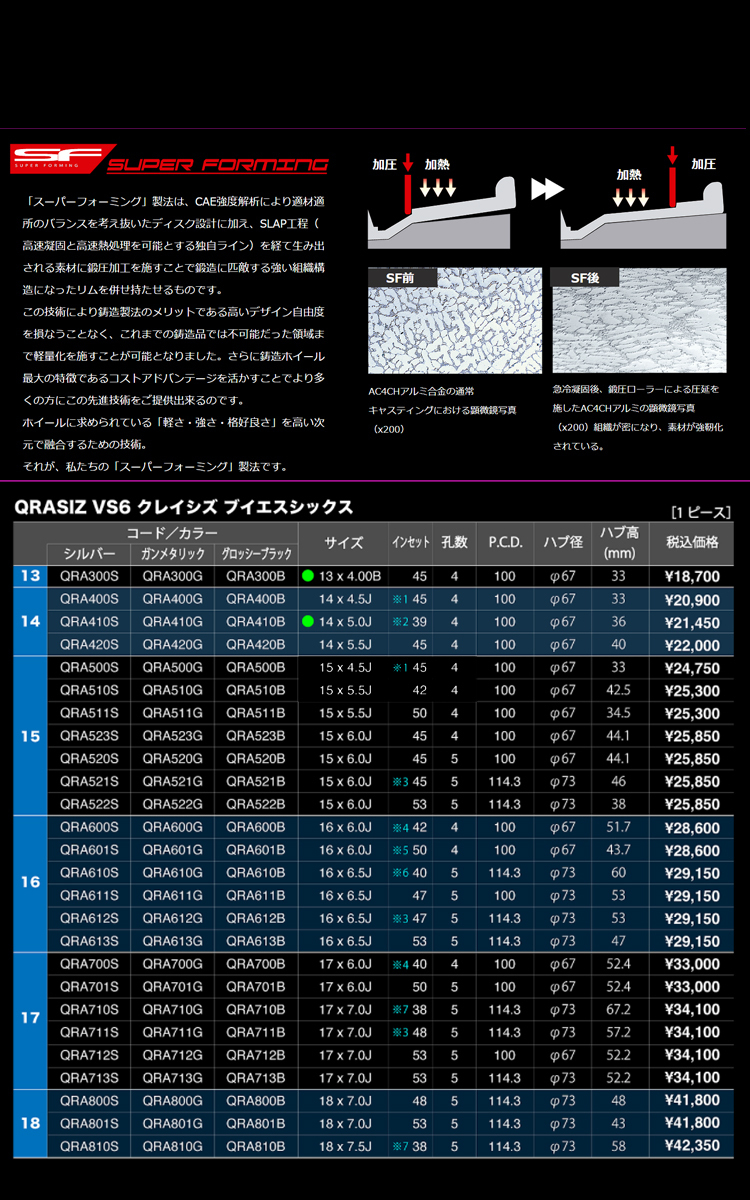Image resolution: width=750 pixels, height=1200 pixels.
Task: Click the P.C.D. column header
Action: click(505, 543)
